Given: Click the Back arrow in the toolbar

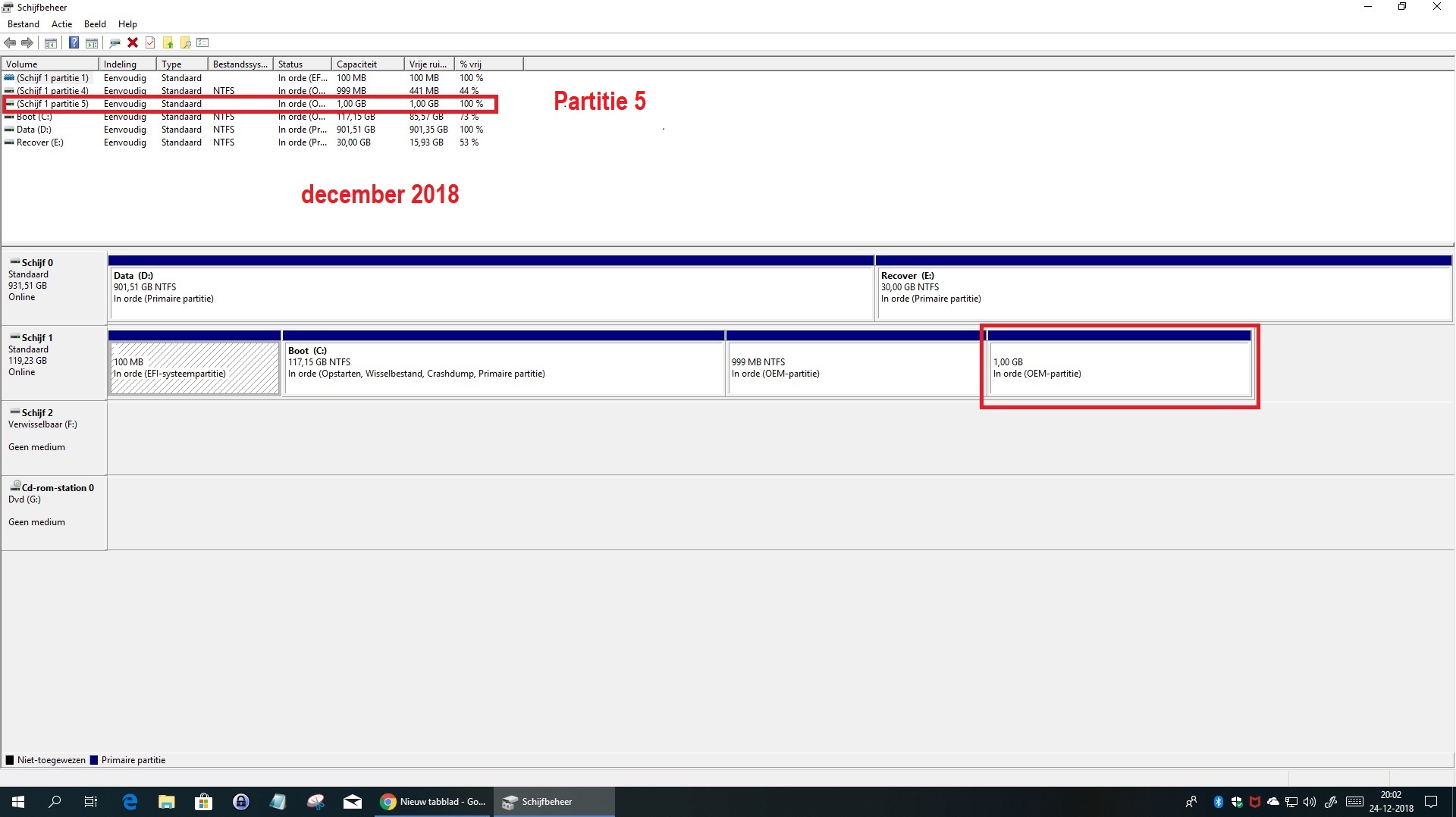Looking at the screenshot, I should [x=10, y=42].
